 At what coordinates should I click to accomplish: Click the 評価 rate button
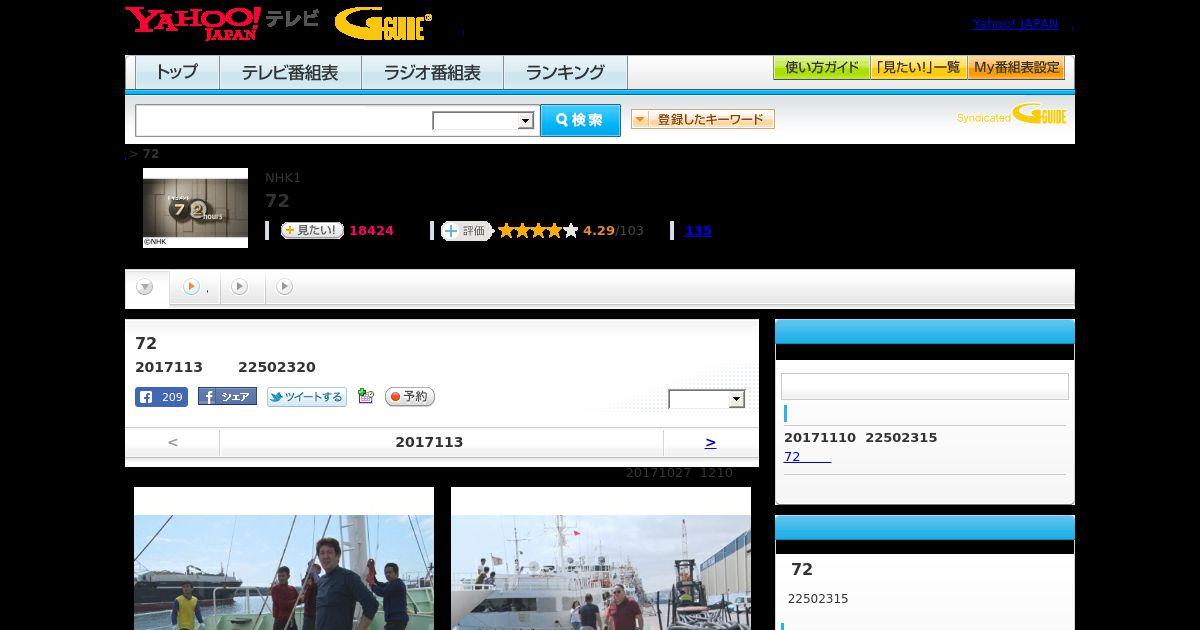pyautogui.click(x=467, y=231)
